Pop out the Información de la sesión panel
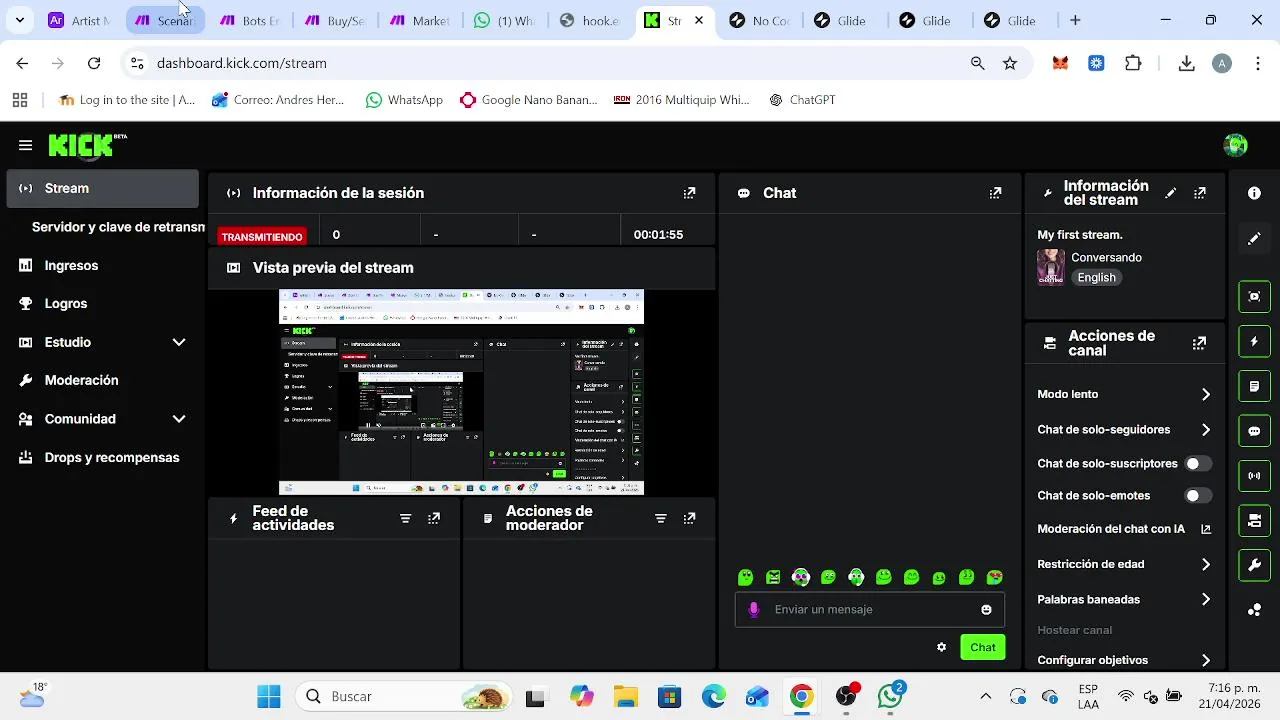Image resolution: width=1280 pixels, height=720 pixels. (x=689, y=193)
